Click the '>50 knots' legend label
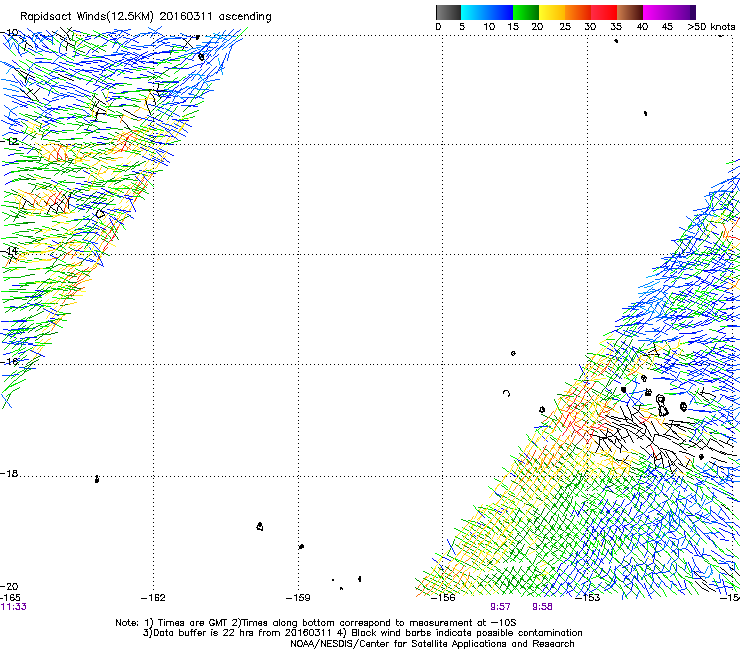 tap(711, 27)
